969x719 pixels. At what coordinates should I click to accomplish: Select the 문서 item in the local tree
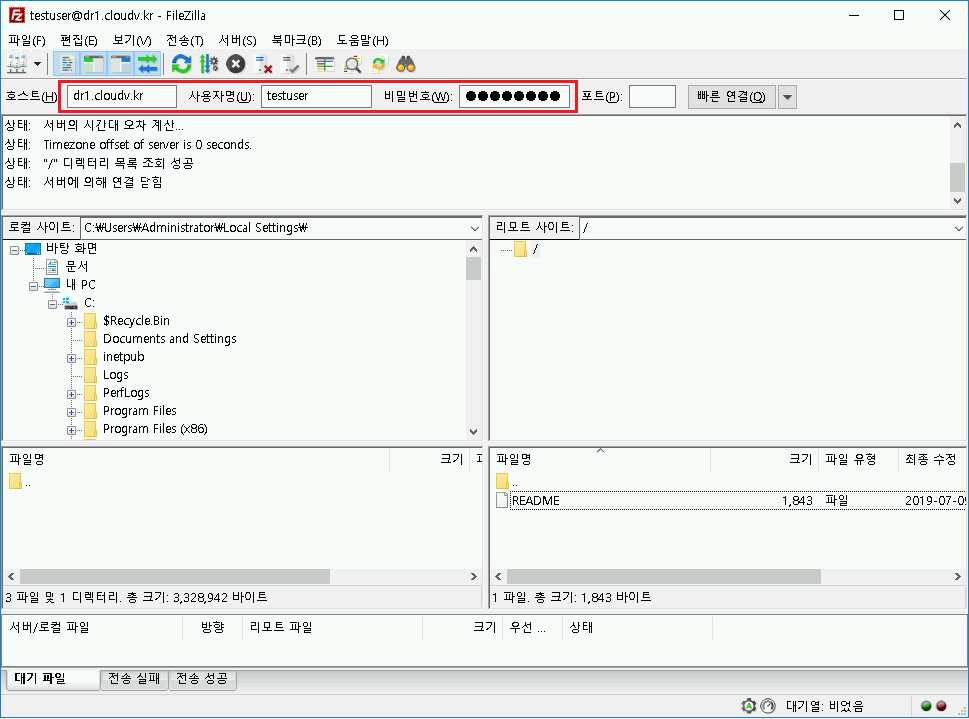tap(77, 266)
